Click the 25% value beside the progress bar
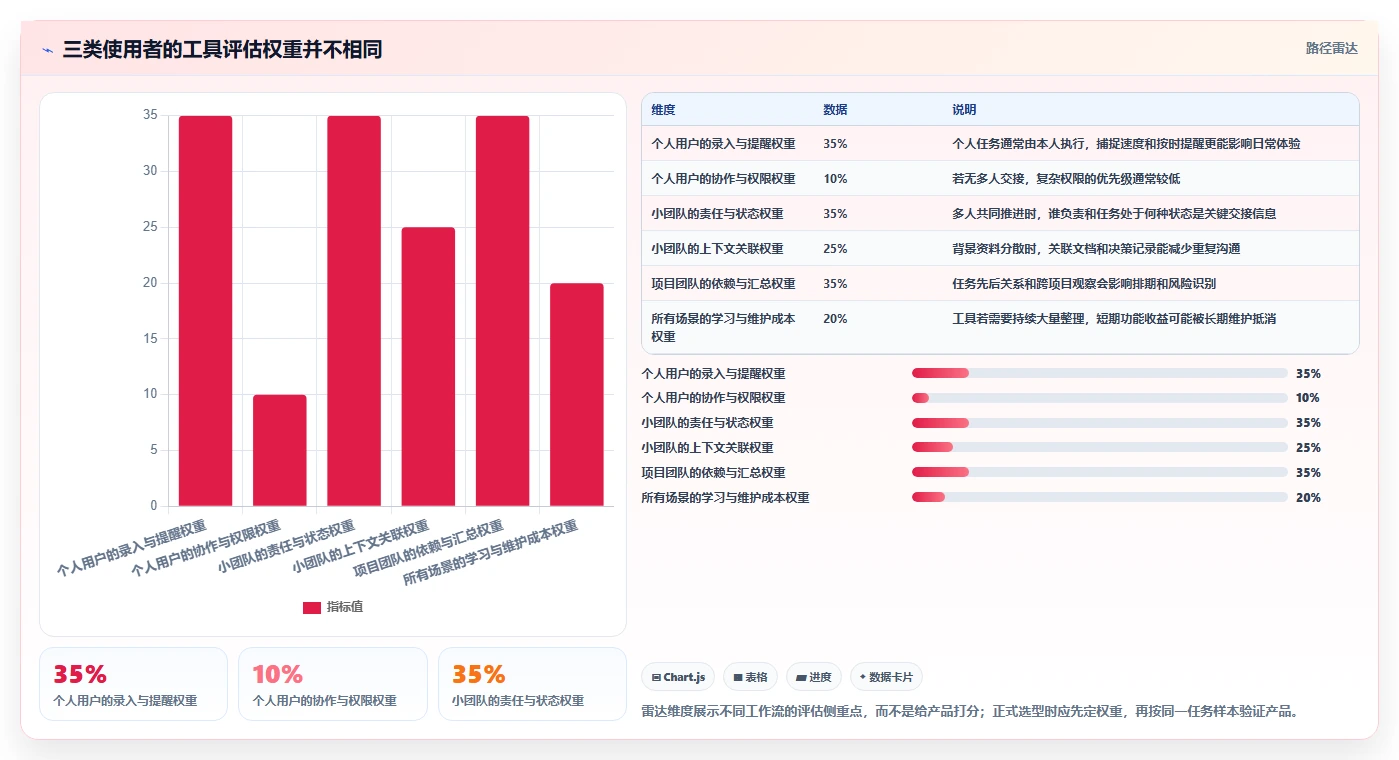This screenshot has width=1399, height=760. (1308, 448)
